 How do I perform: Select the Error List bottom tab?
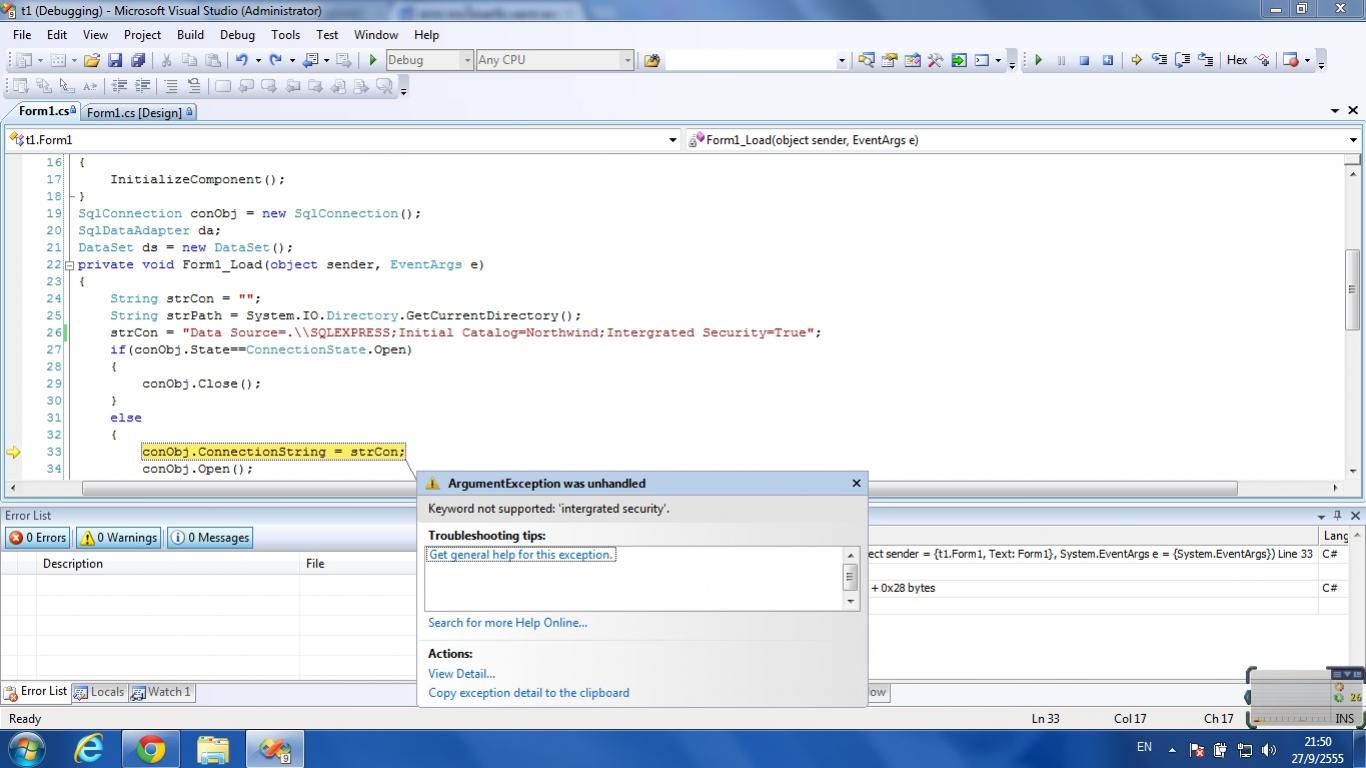pos(36,691)
